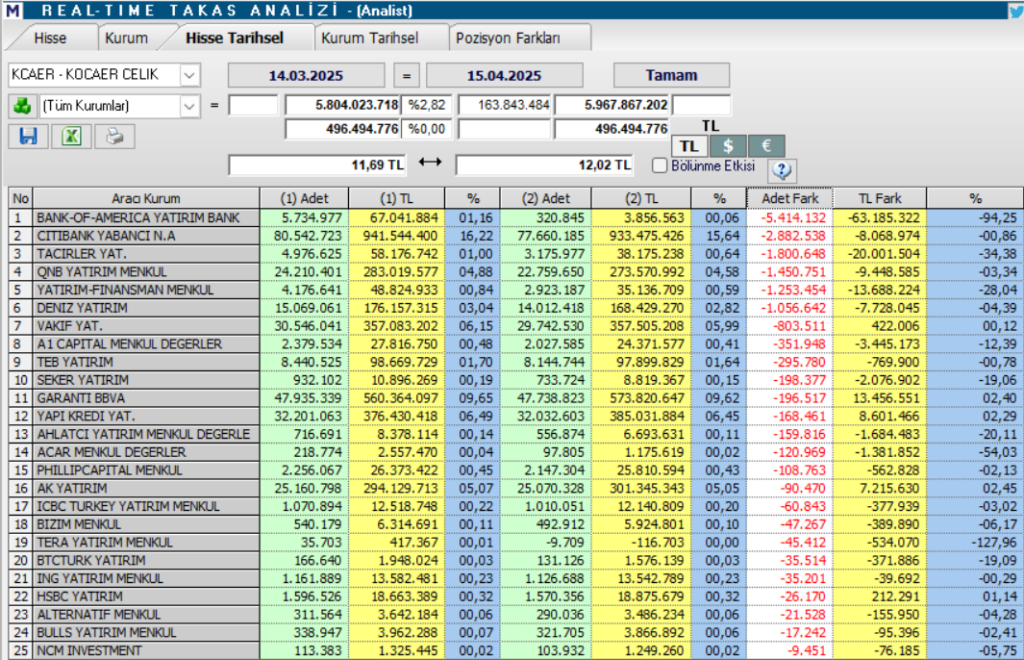
Task: Click the equals button between dates
Action: click(x=406, y=75)
